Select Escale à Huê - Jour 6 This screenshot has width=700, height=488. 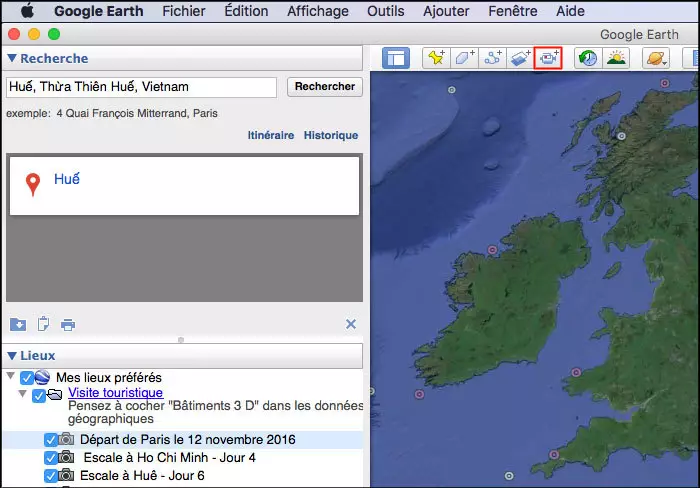pos(142,475)
